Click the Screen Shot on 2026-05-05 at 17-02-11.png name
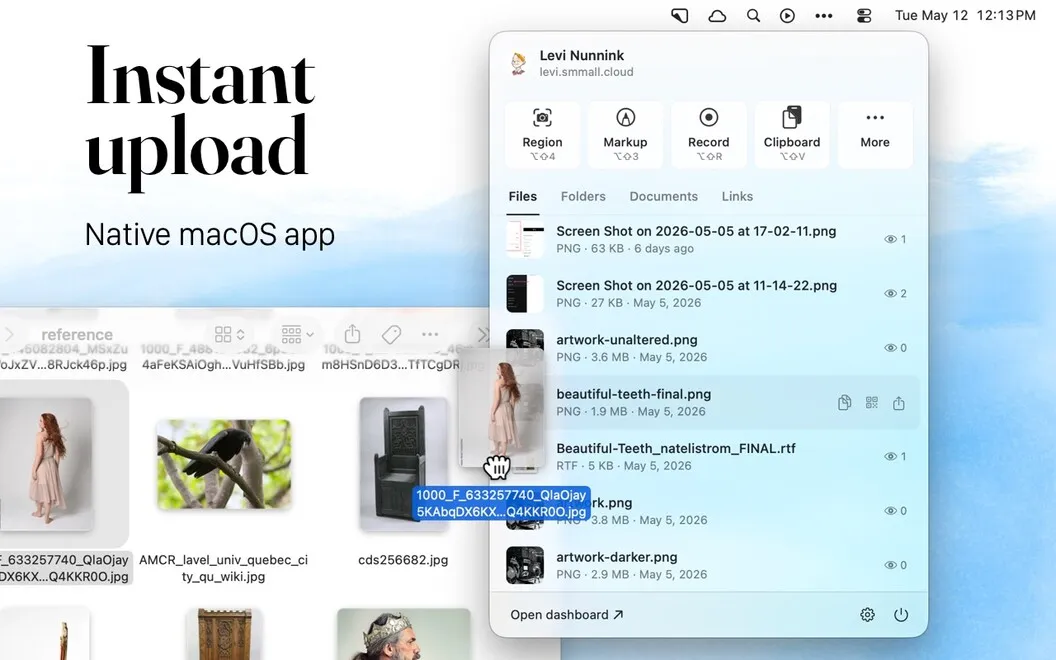This screenshot has height=660, width=1056. (696, 231)
